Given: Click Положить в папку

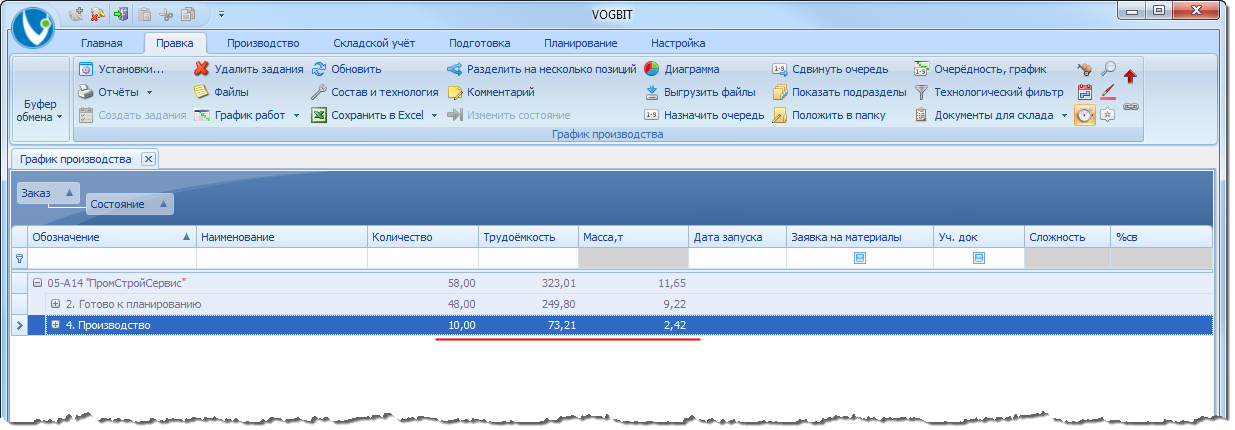Looking at the screenshot, I should 829,115.
